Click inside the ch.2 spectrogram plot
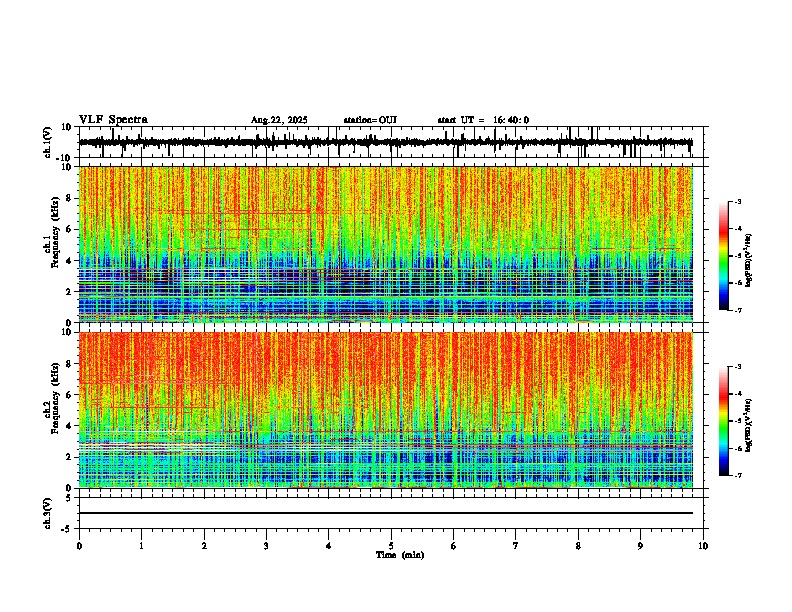The width and height of the screenshot is (792, 612). (385, 410)
